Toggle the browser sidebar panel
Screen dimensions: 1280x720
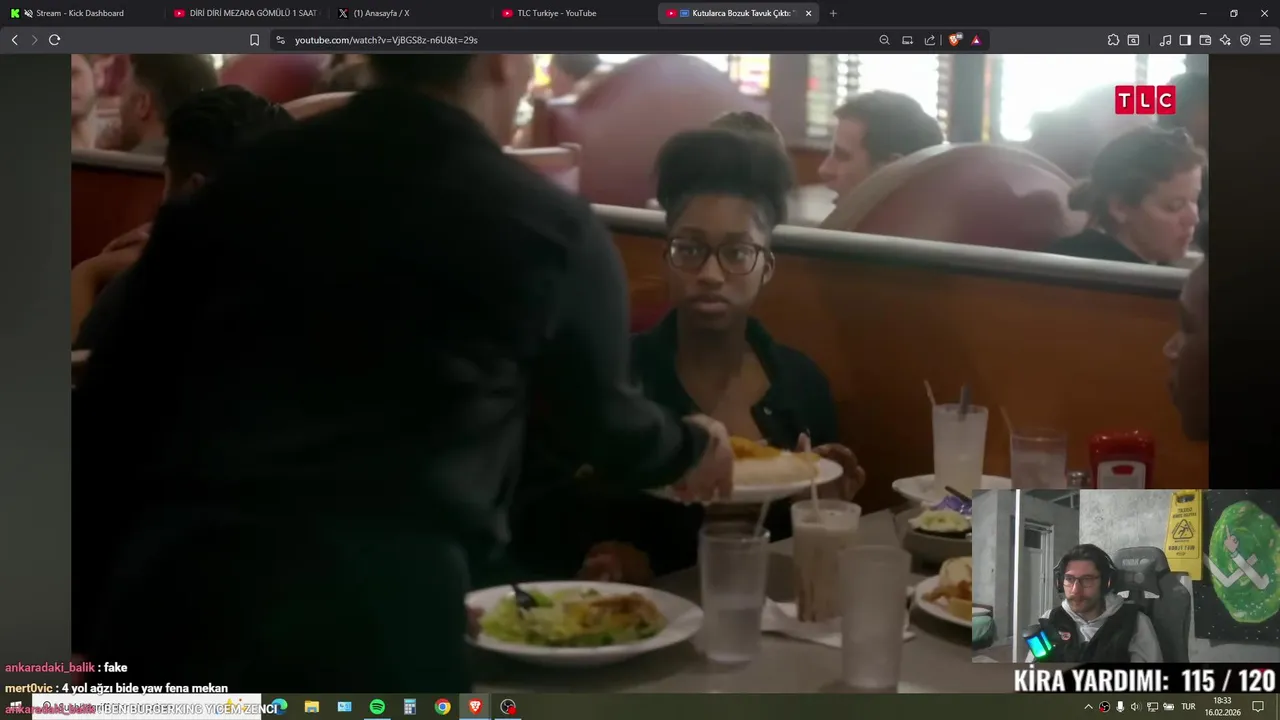coord(1185,40)
